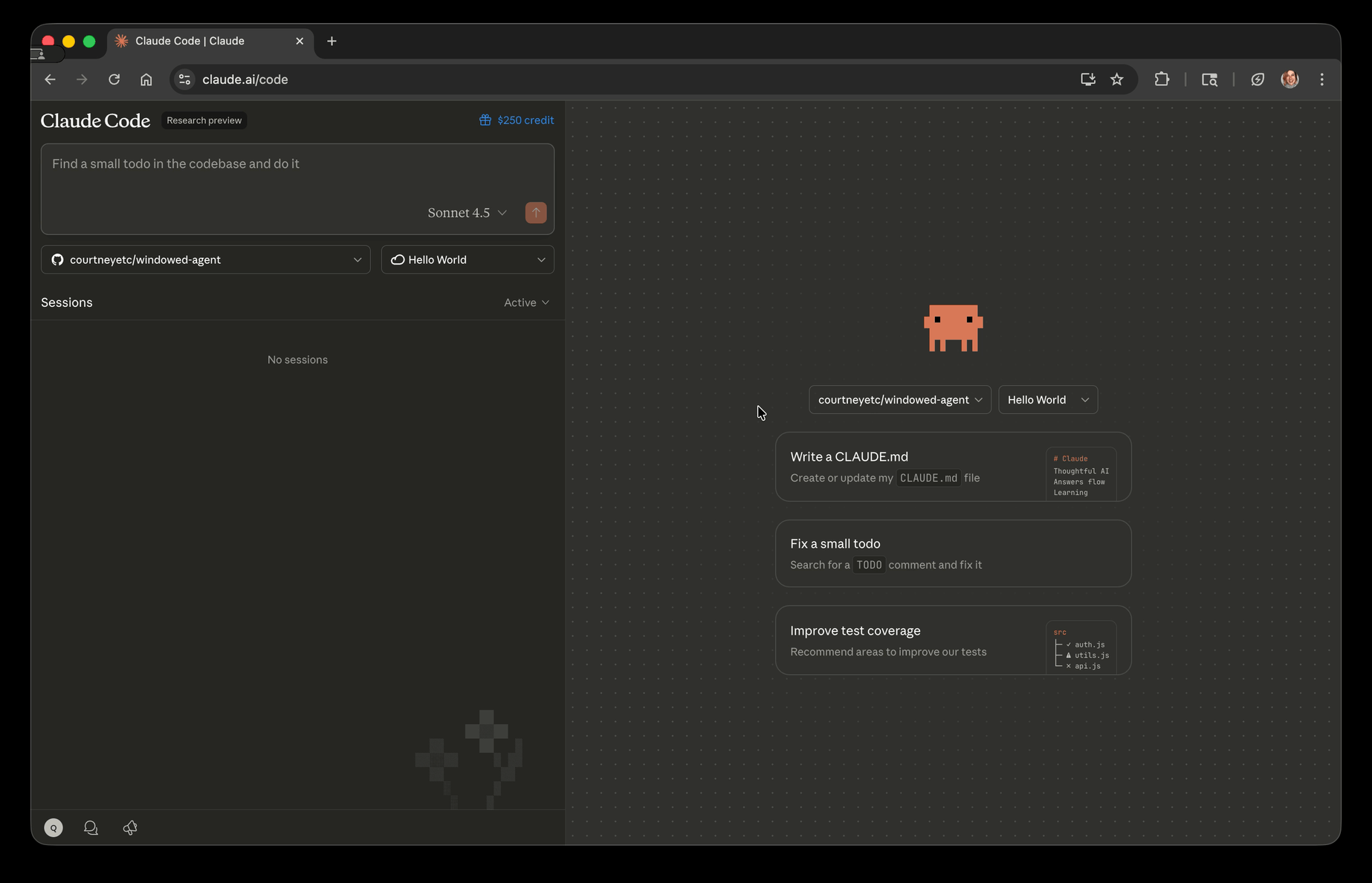
Task: Click the orange send arrow button
Action: (x=536, y=213)
